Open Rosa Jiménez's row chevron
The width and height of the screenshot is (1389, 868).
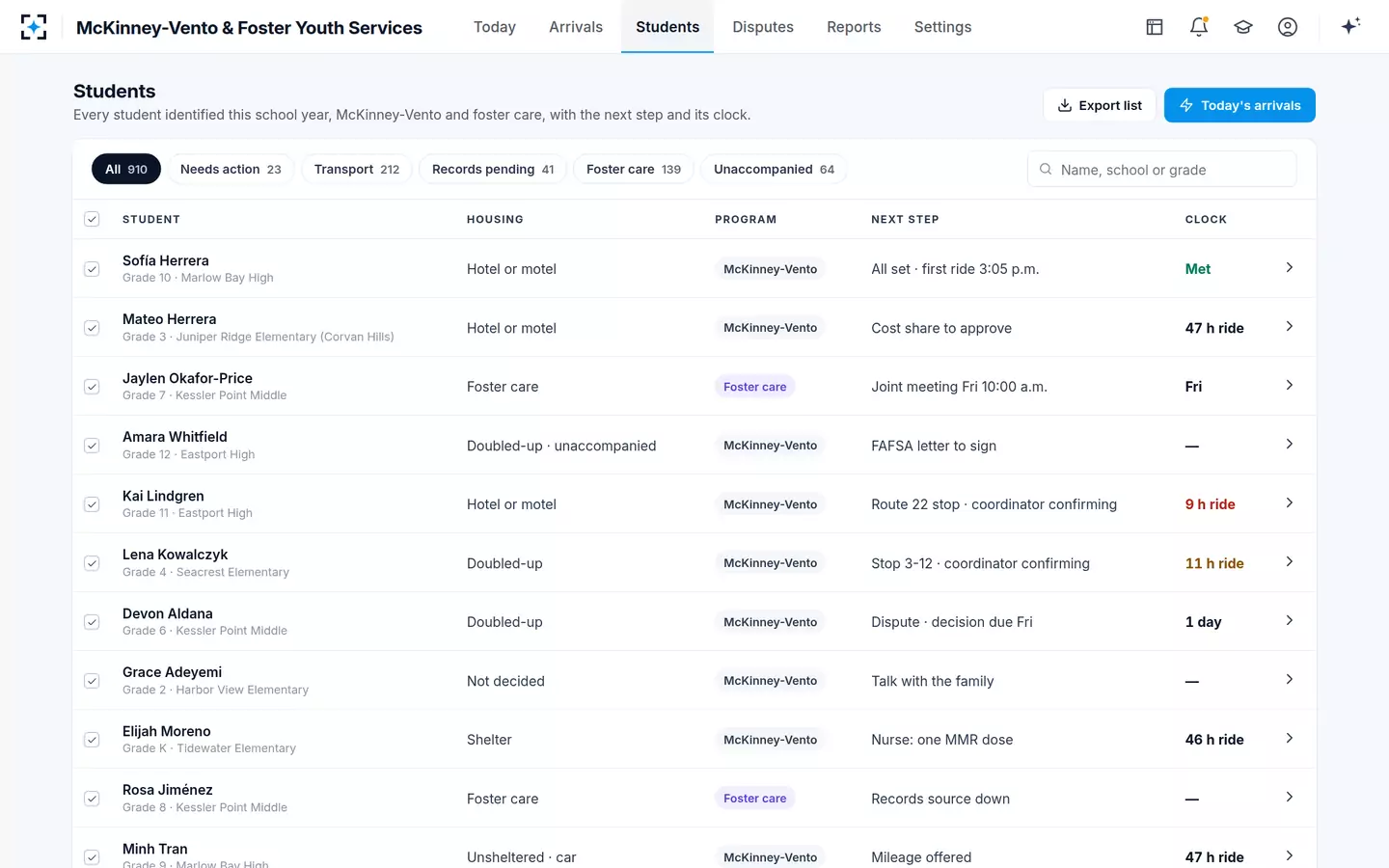click(1290, 797)
